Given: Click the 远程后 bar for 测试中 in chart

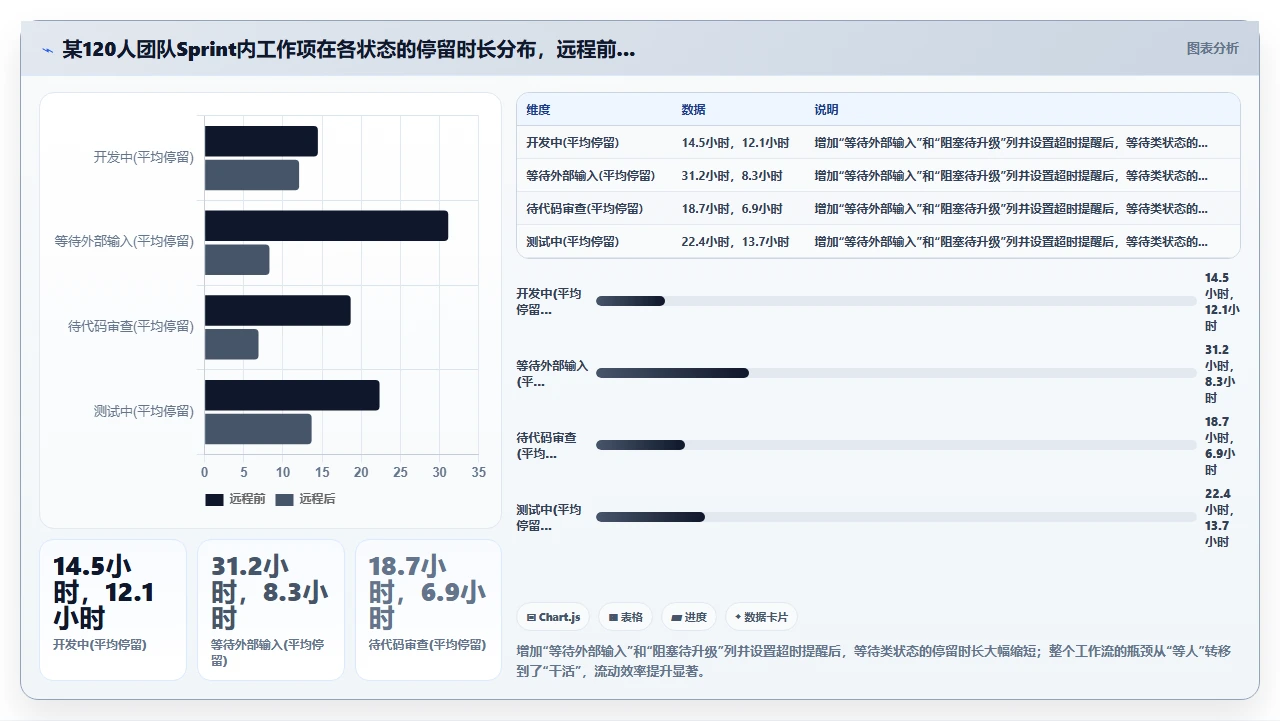Looking at the screenshot, I should click(258, 429).
